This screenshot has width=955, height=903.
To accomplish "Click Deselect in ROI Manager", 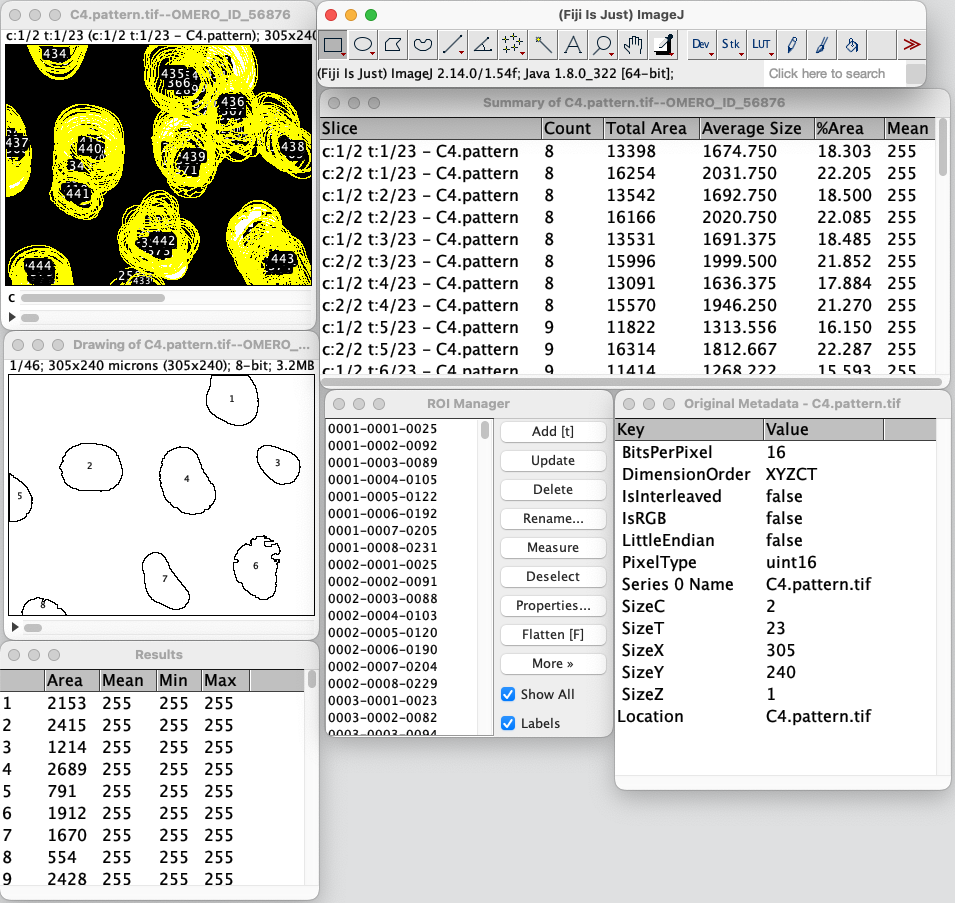I will point(553,577).
